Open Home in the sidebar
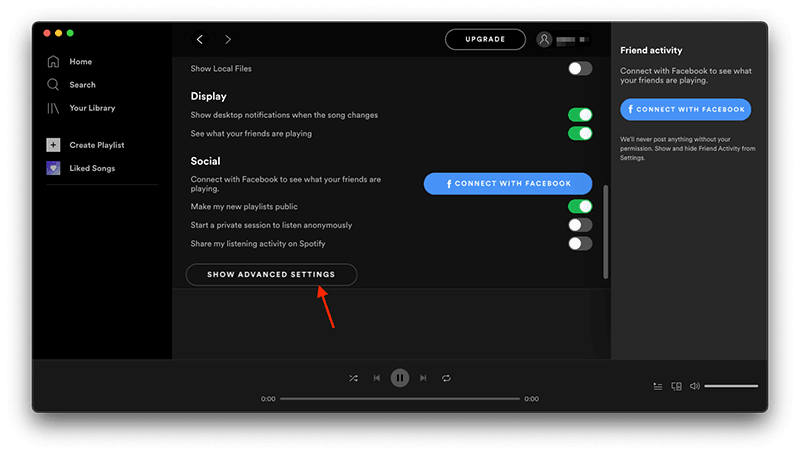800x455 pixels. click(x=81, y=62)
